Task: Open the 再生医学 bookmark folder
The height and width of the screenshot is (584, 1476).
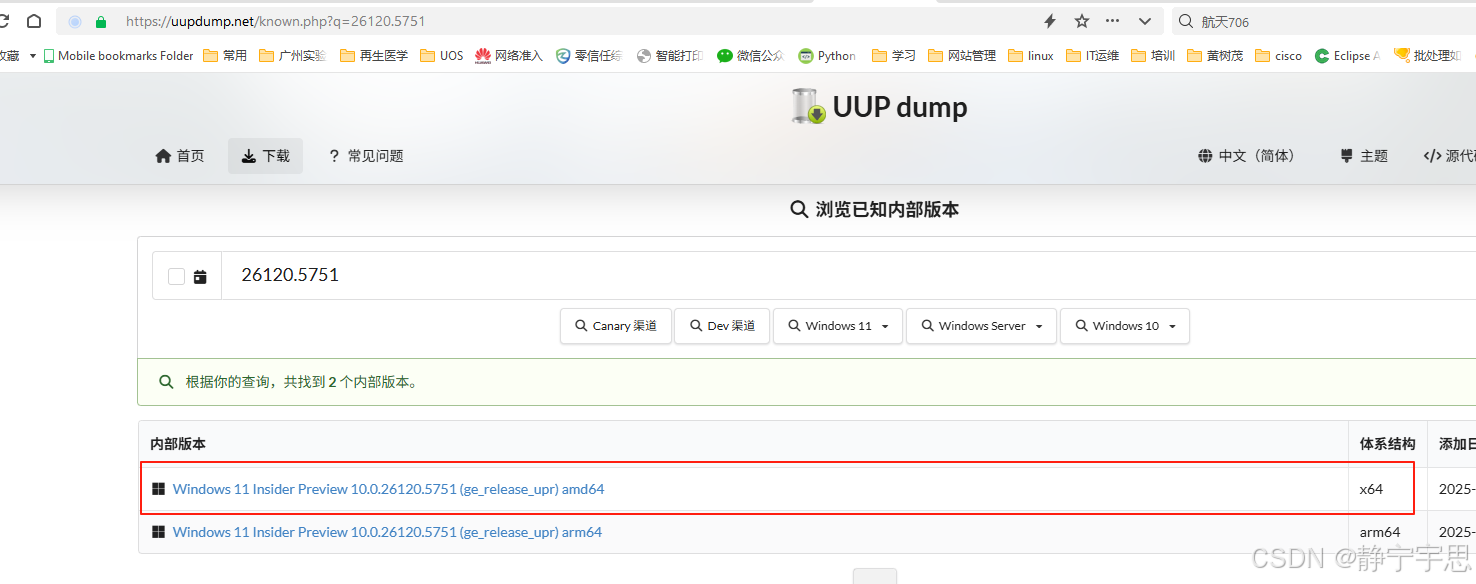Action: point(374,56)
